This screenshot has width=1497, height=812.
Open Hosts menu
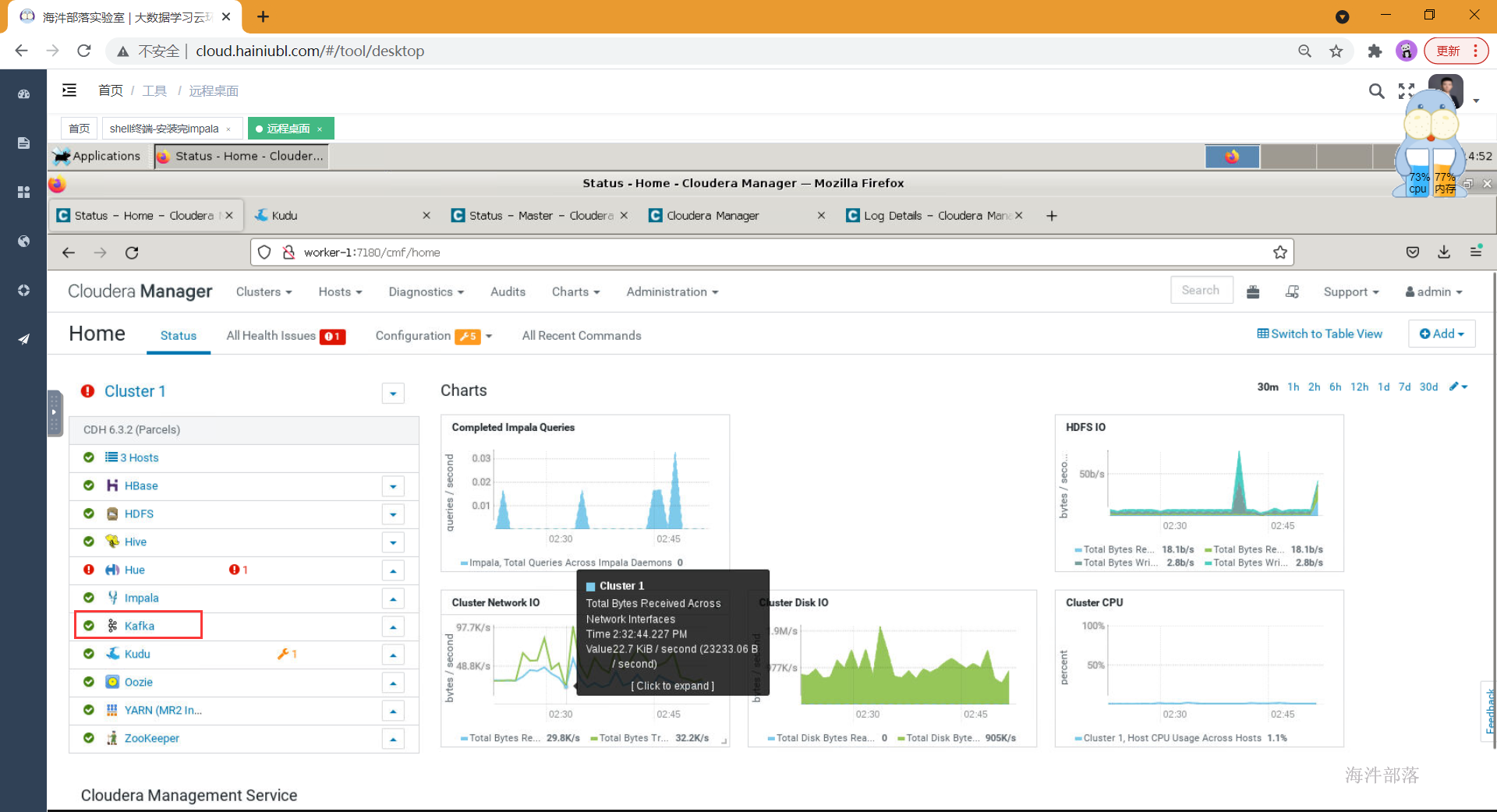(340, 291)
